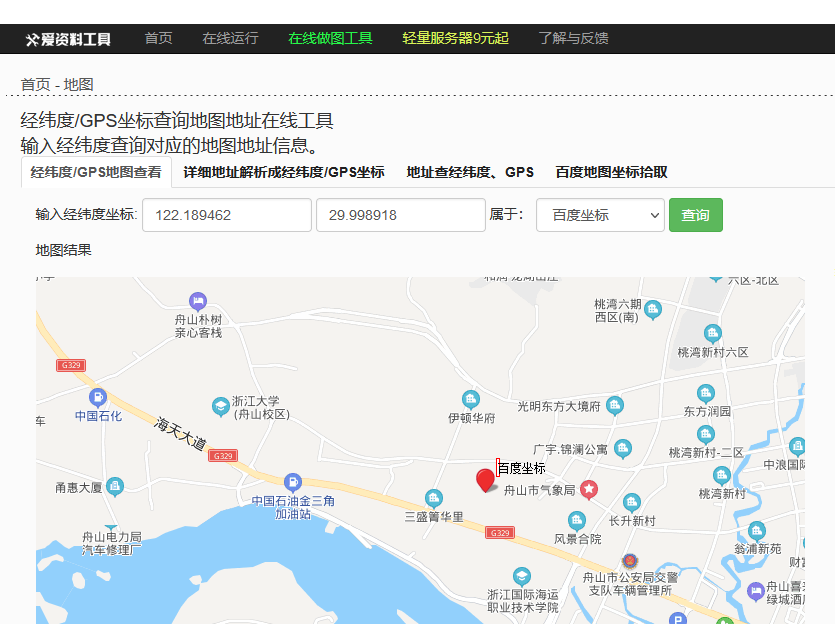Click the G329 road shield label

pyautogui.click(x=223, y=455)
